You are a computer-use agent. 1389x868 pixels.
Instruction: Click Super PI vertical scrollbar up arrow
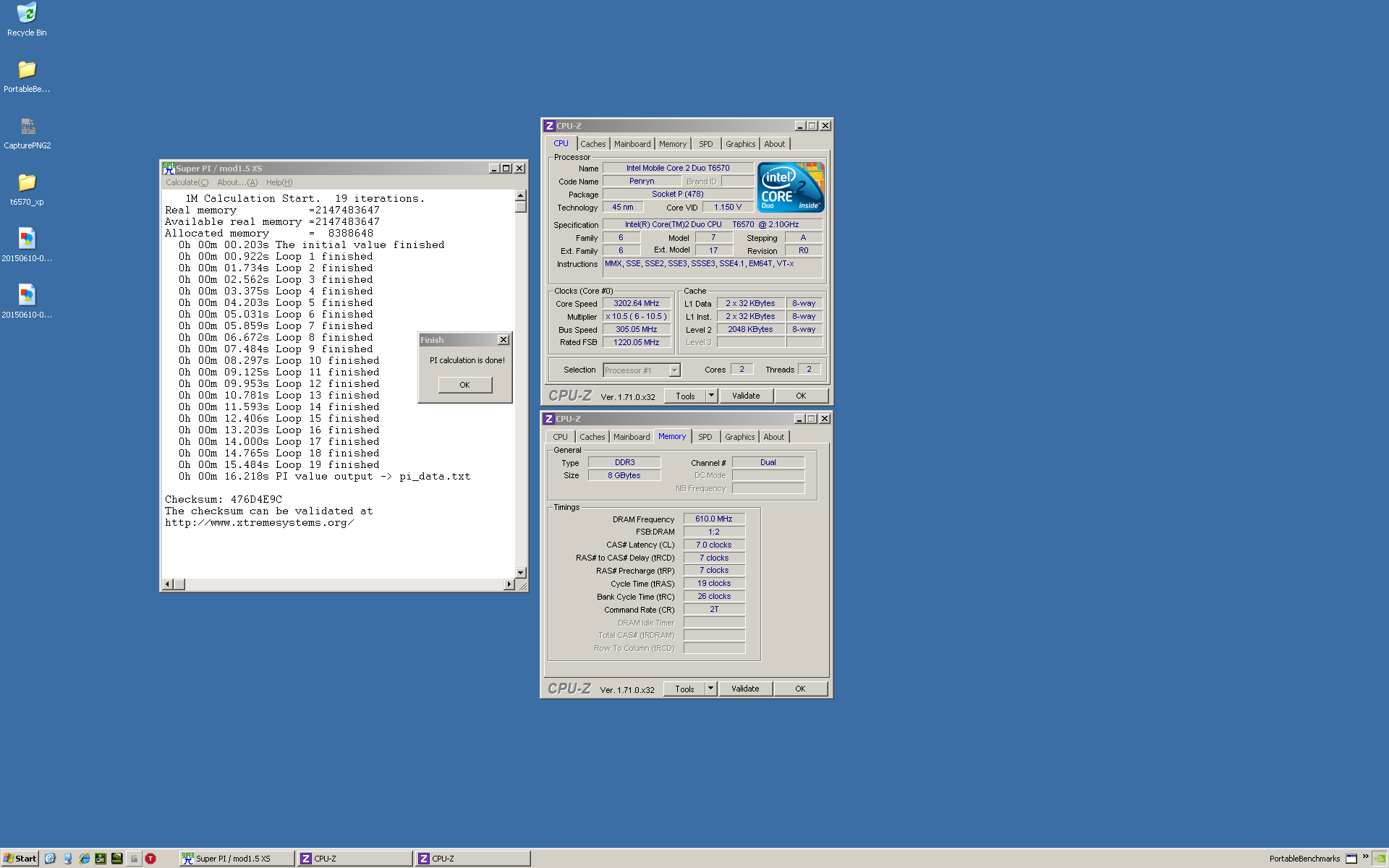(520, 195)
